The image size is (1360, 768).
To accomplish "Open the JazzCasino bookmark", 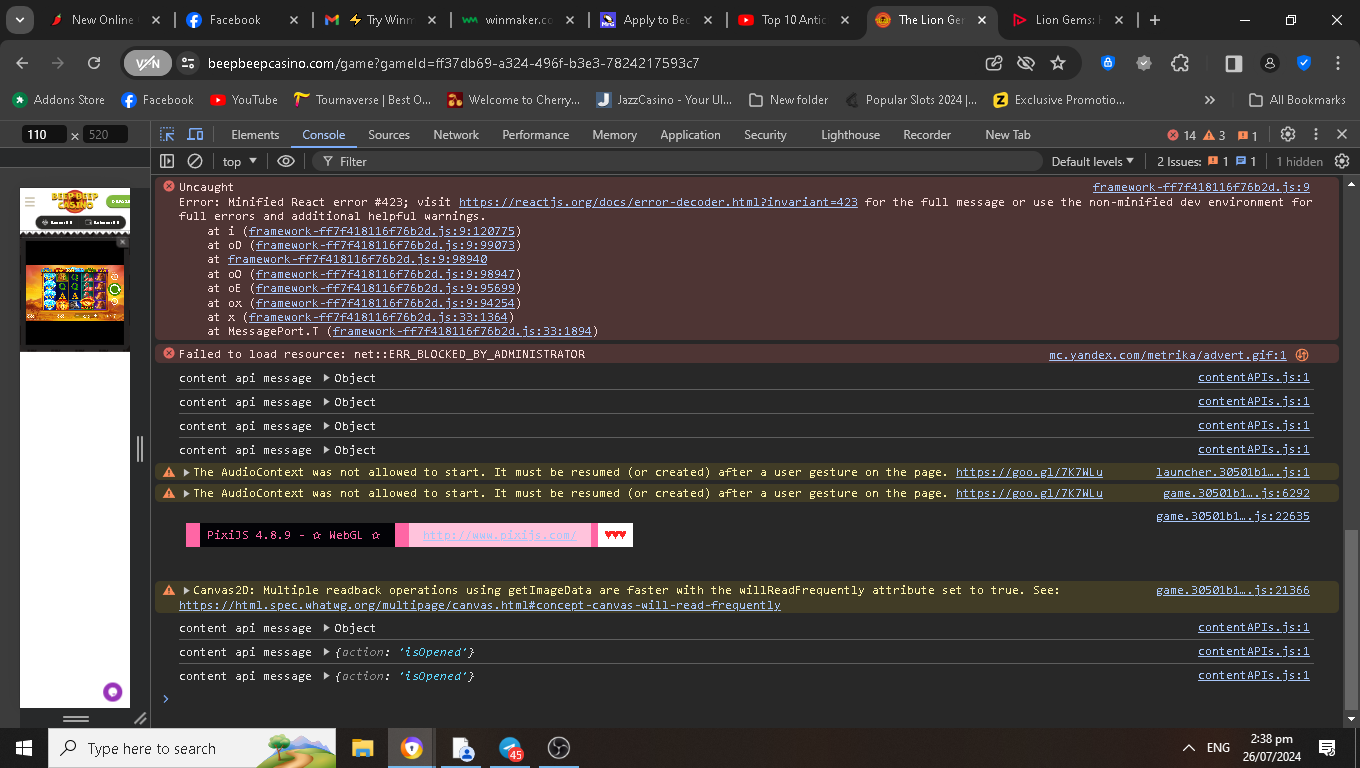I will 664,100.
